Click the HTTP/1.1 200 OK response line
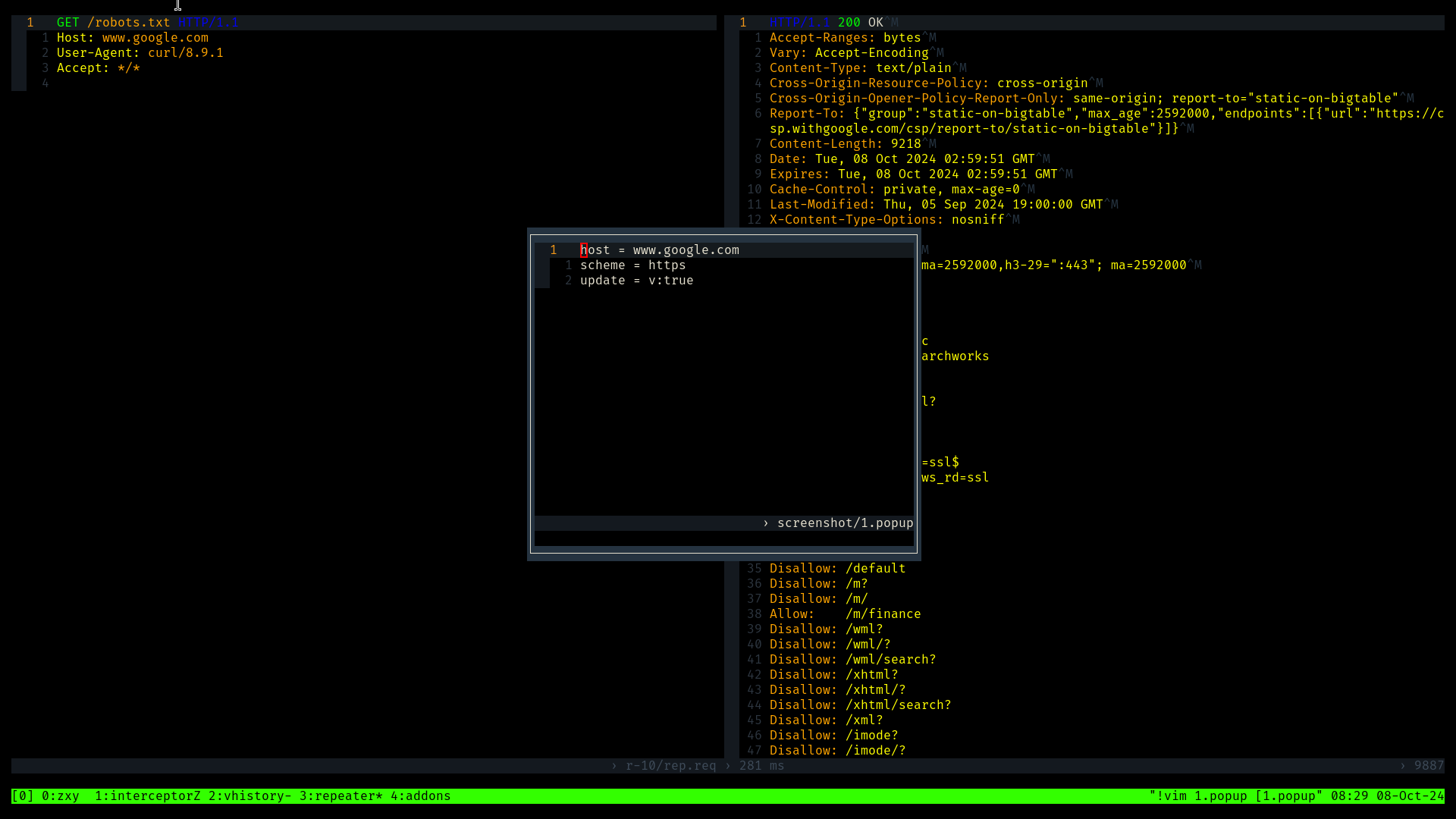Image resolution: width=1456 pixels, height=819 pixels. [826, 22]
